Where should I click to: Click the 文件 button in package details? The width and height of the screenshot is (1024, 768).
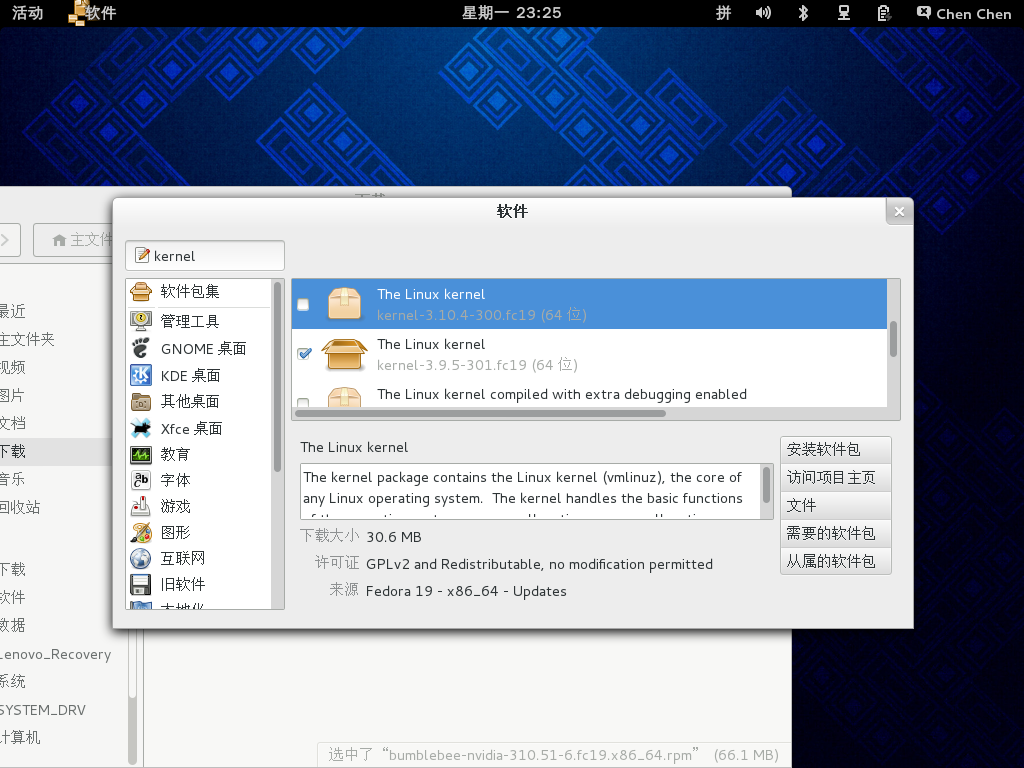(835, 505)
